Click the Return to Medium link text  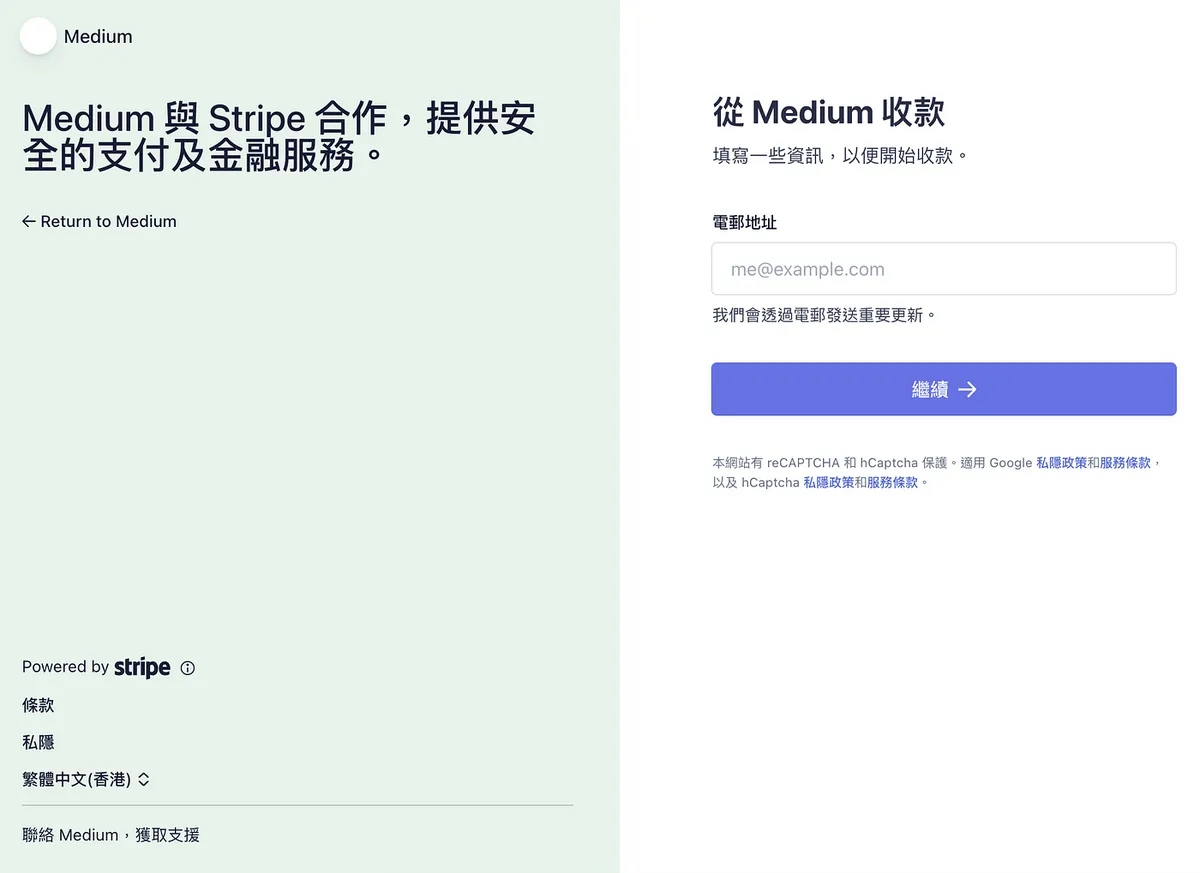click(108, 221)
